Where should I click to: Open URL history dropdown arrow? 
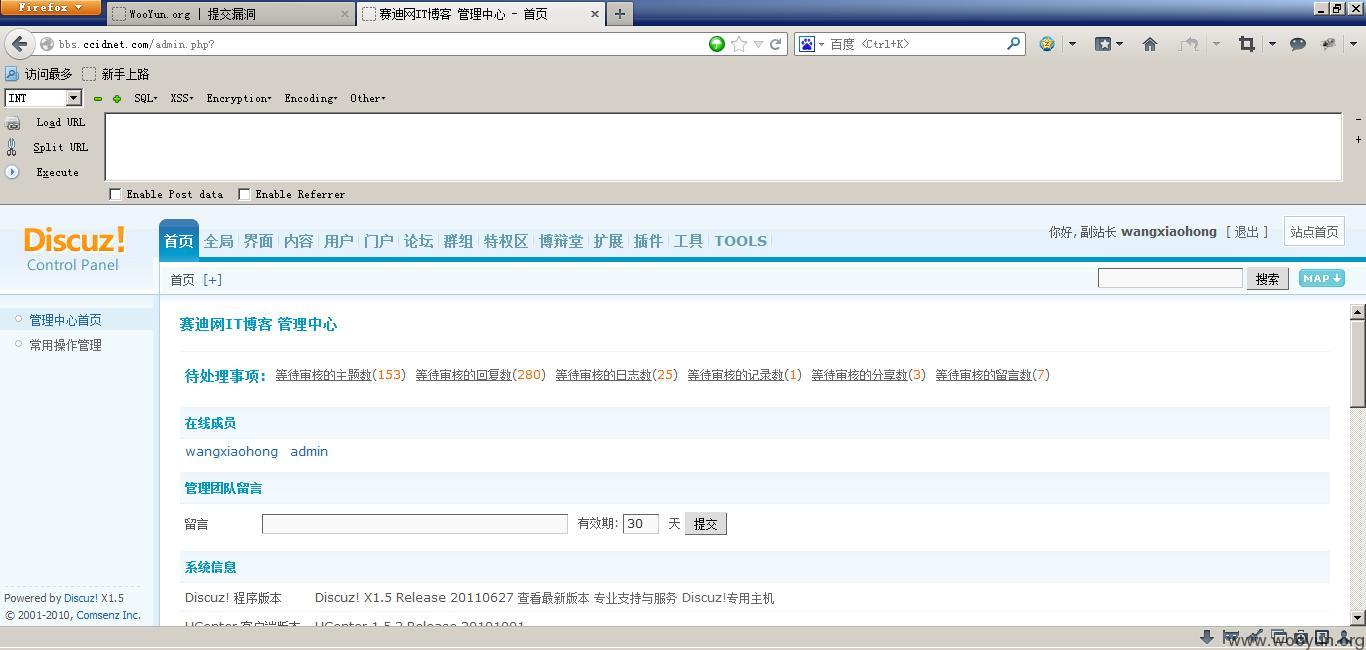(x=758, y=44)
